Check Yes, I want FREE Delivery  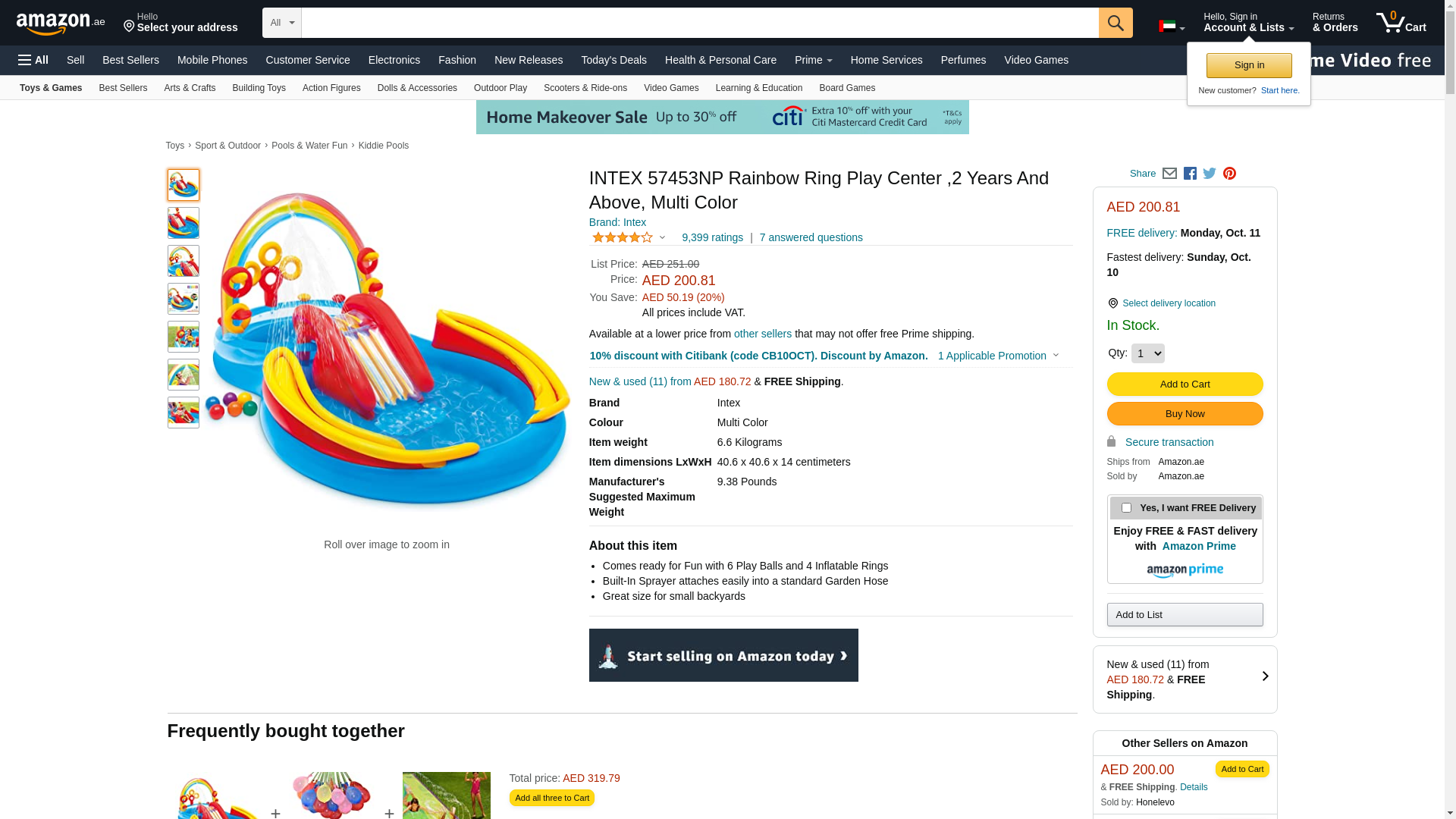click(x=1126, y=508)
